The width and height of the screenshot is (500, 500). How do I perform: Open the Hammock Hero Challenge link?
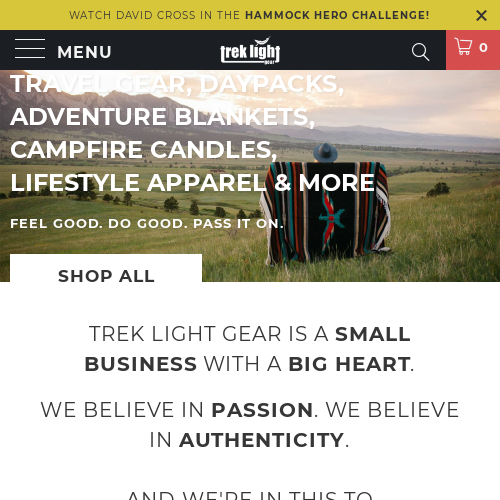coord(337,15)
